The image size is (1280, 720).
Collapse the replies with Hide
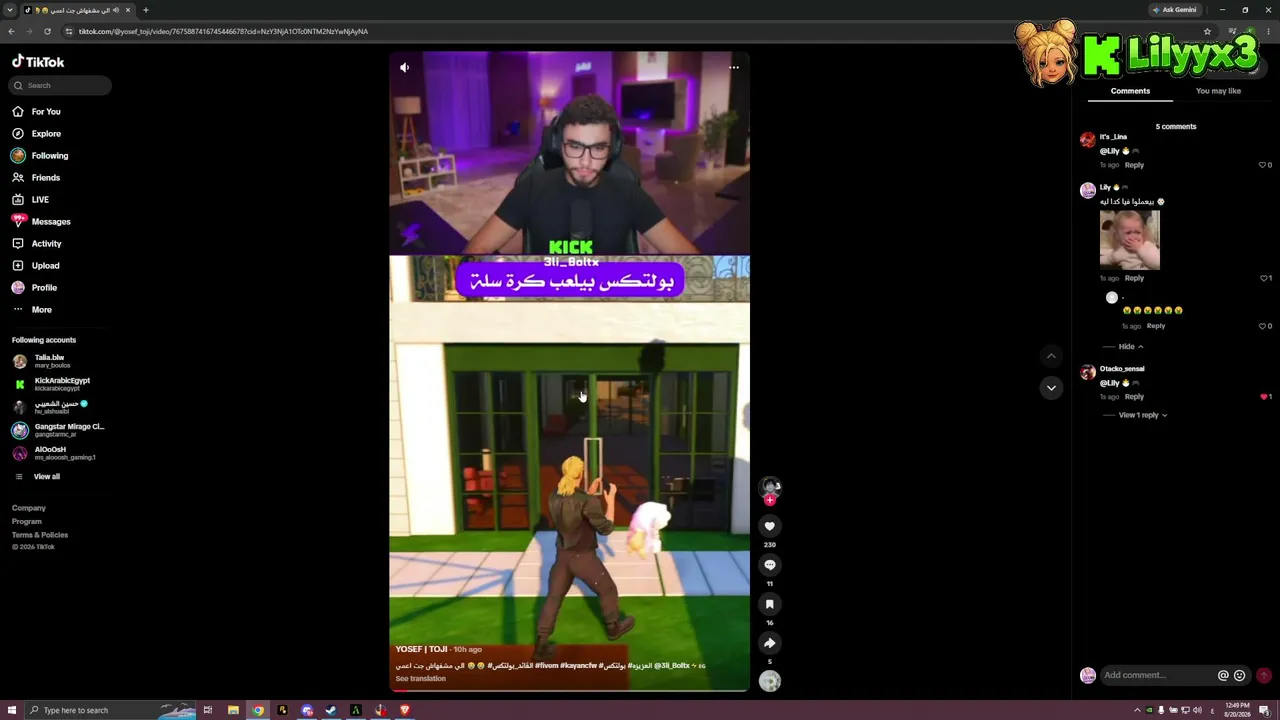1131,346
